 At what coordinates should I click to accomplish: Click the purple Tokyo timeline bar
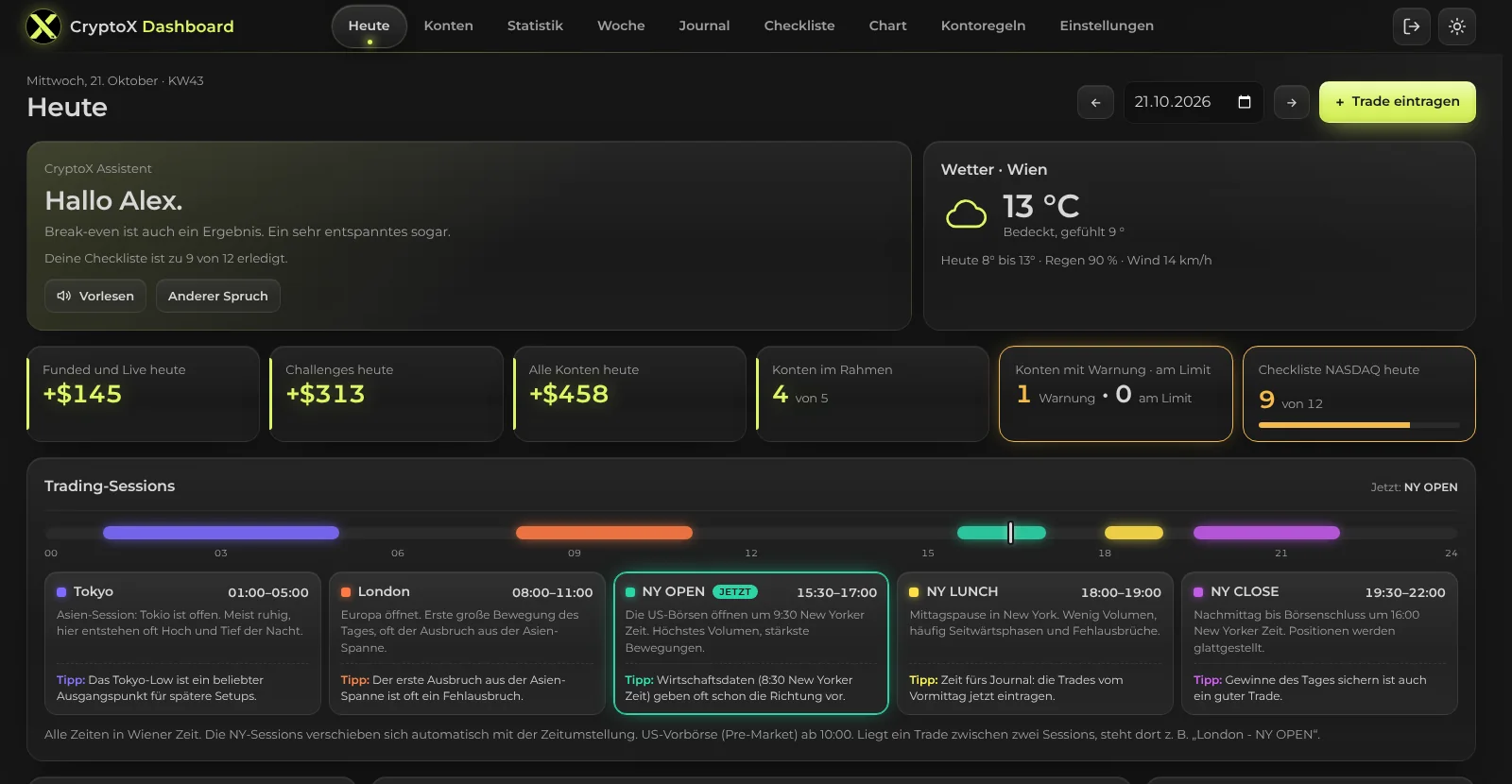click(221, 533)
